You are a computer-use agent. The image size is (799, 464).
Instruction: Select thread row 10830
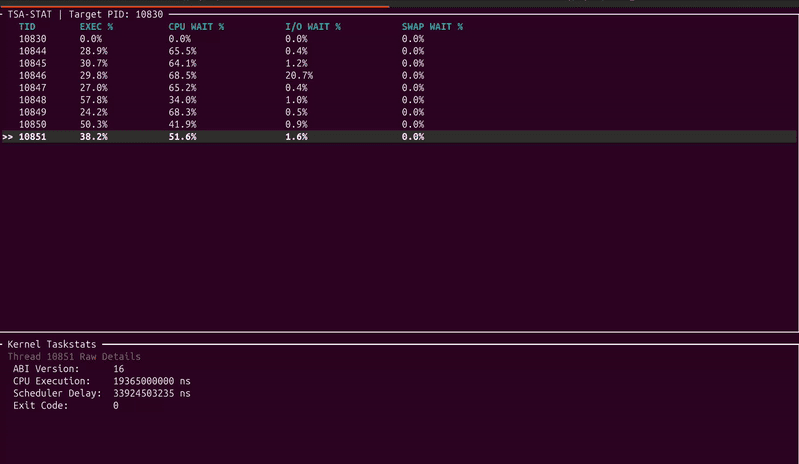click(398, 39)
